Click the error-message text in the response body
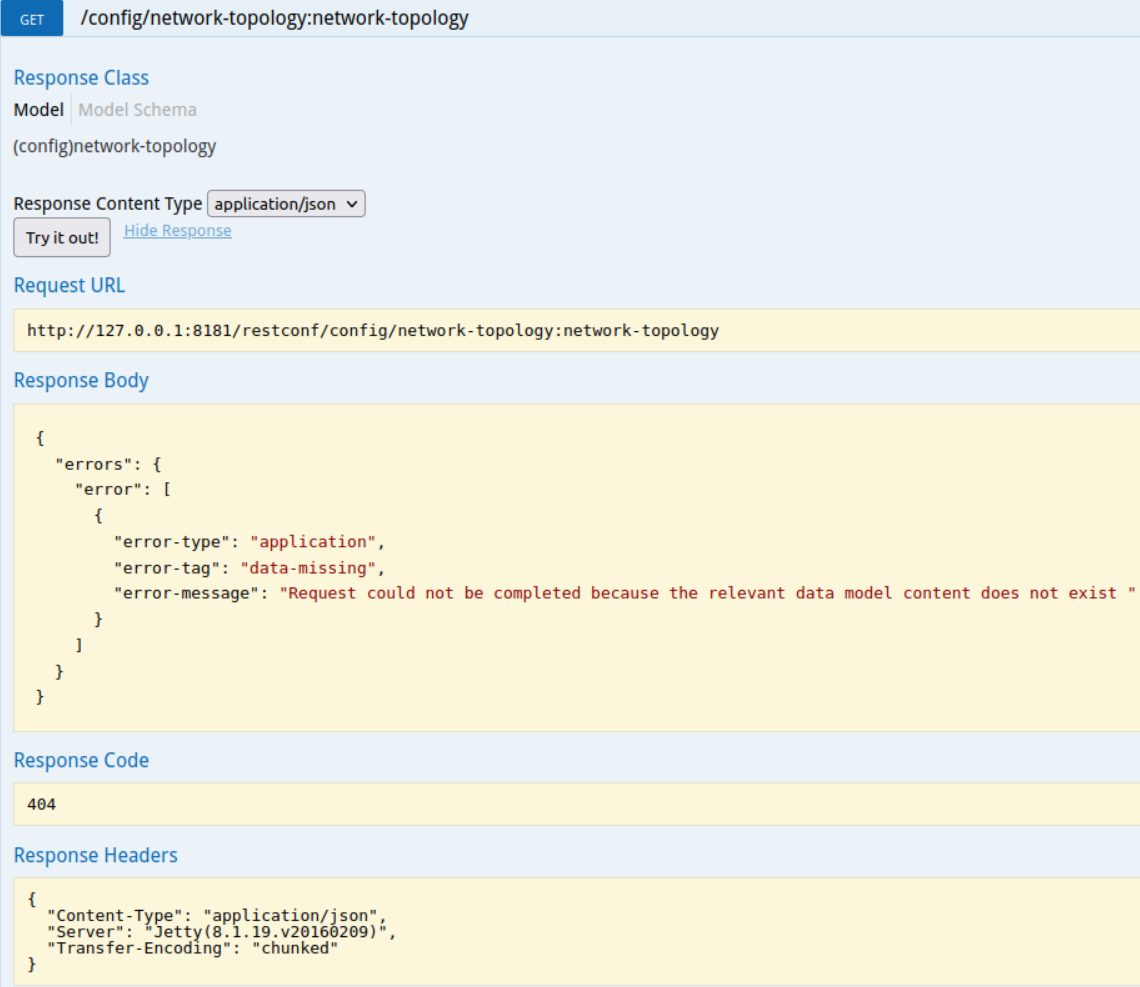1140x987 pixels. [708, 593]
